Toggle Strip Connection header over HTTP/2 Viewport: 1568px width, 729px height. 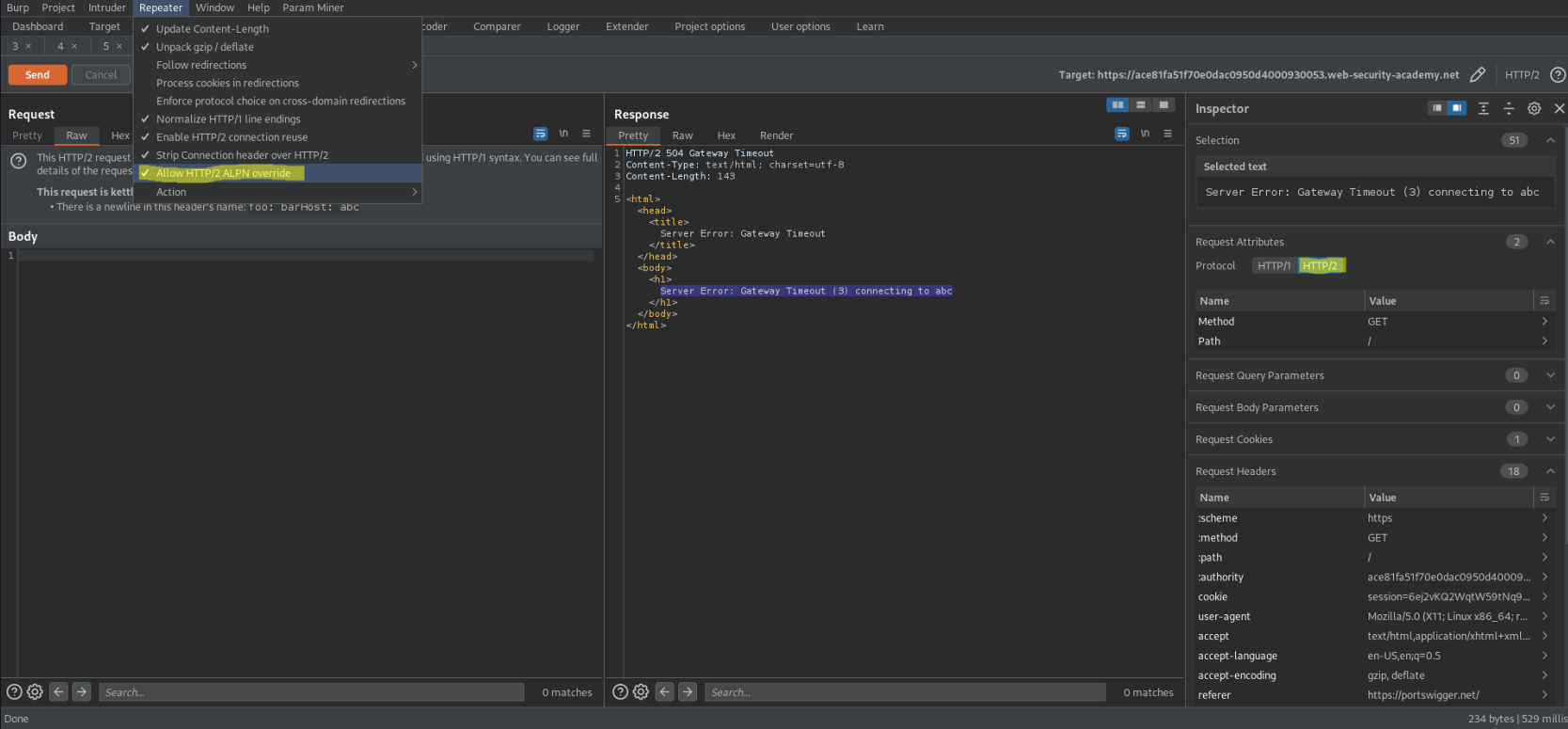[277, 155]
